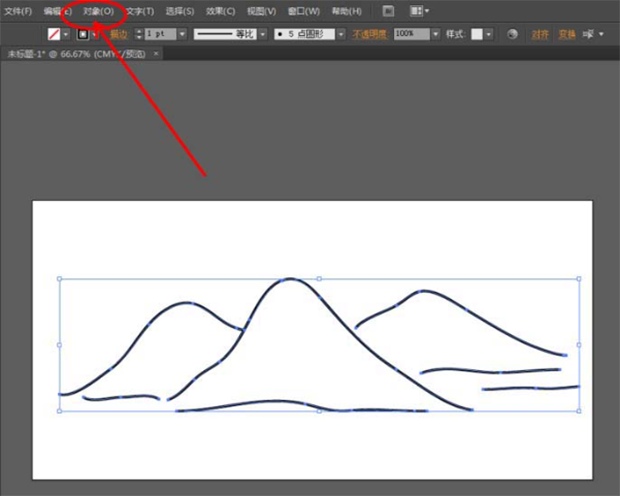620x496 pixels.
Task: Open the 变换 transform panel link
Action: click(567, 34)
